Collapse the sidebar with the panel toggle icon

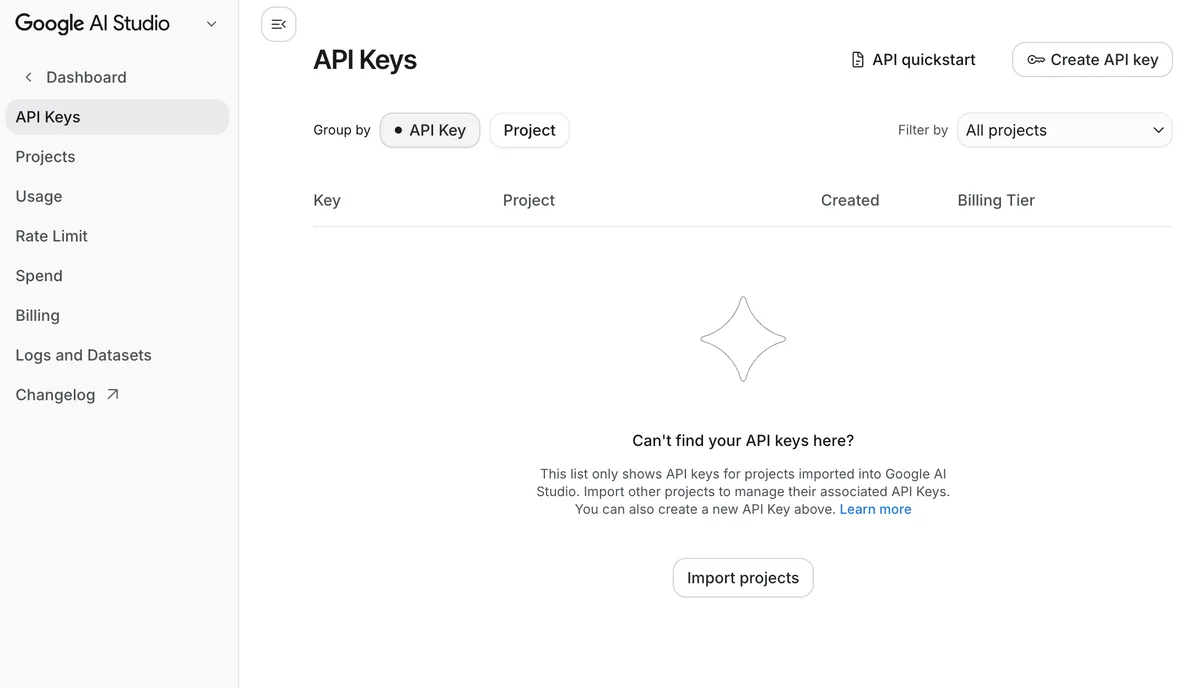pos(278,24)
